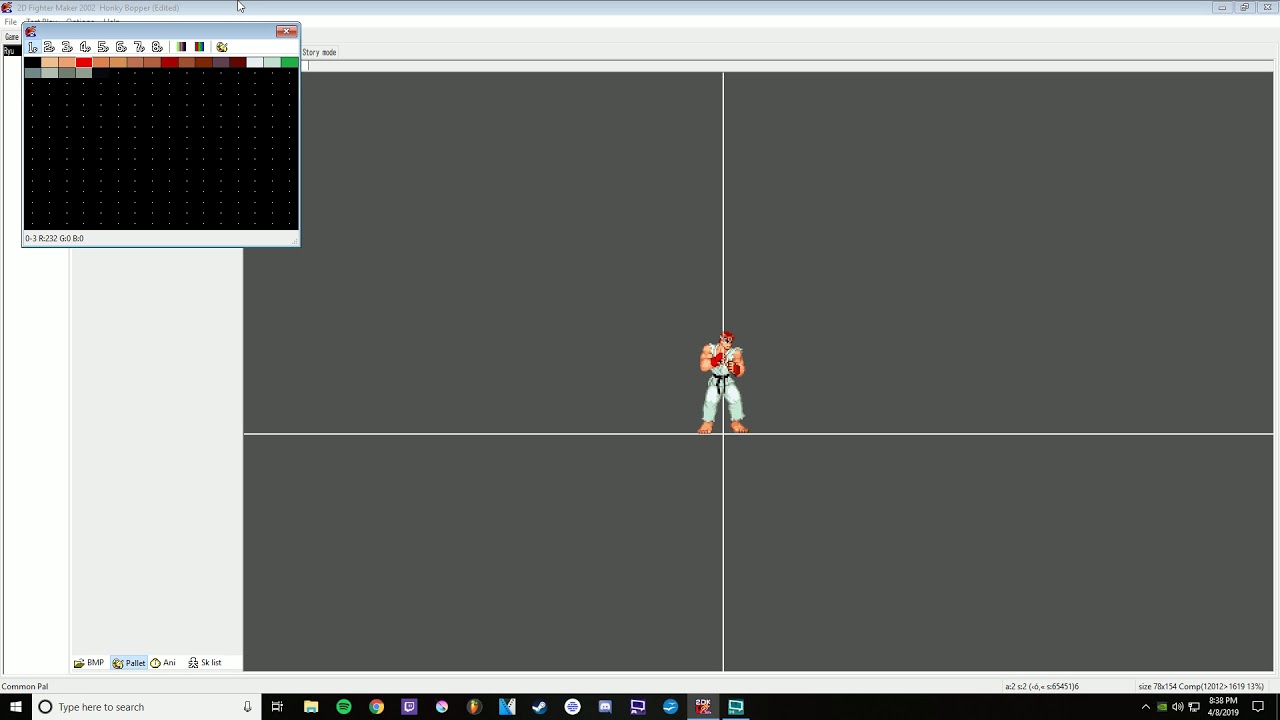This screenshot has height=720, width=1280.
Task: Click the Cortana microphone icon
Action: [247, 707]
